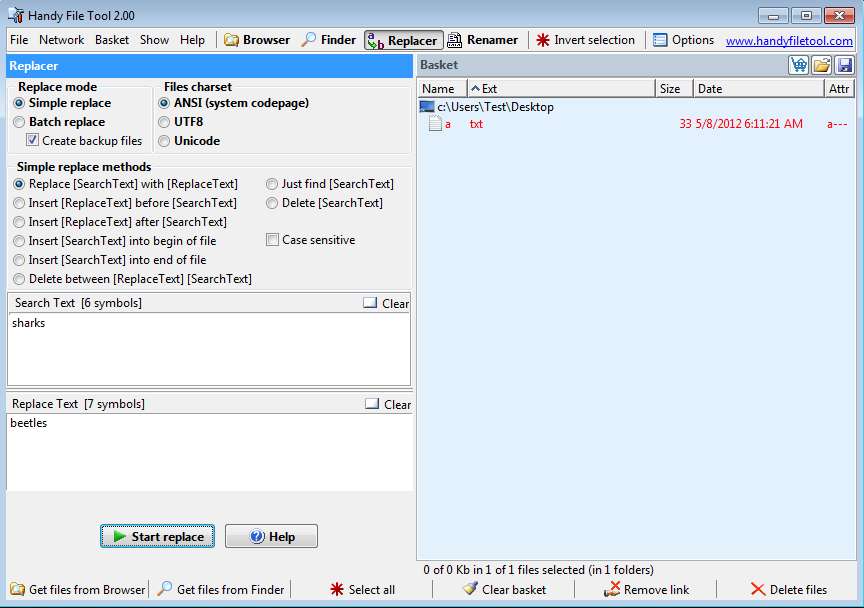Select Replace [SearchText] with [ReplaceText] method
Image resolution: width=864 pixels, height=608 pixels.
click(126, 184)
